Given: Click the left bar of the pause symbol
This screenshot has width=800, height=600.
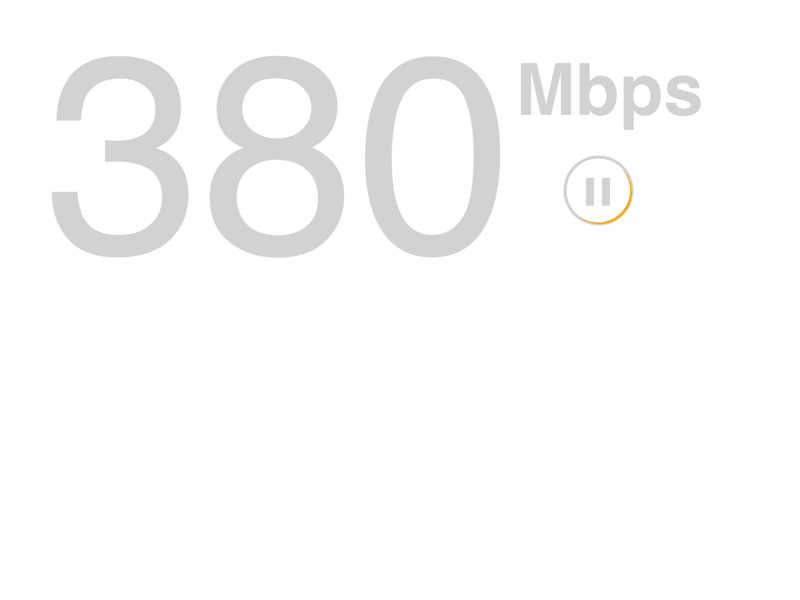Looking at the screenshot, I should point(590,192).
